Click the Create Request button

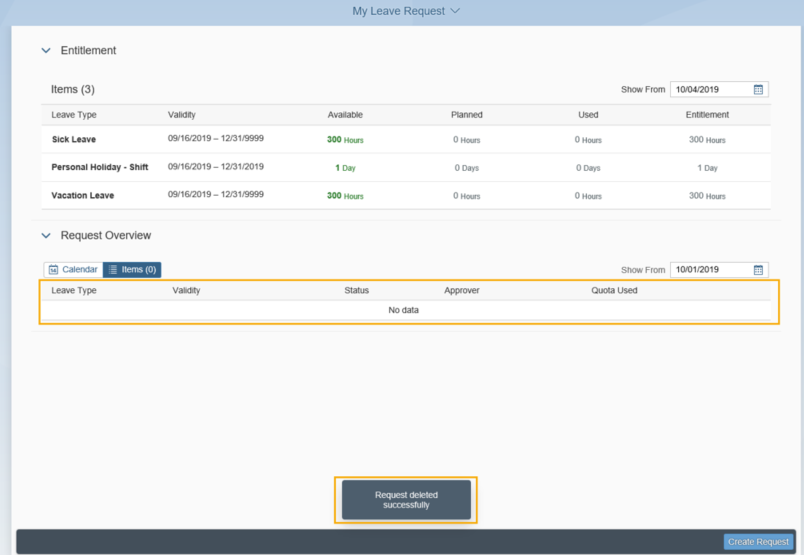coord(758,542)
